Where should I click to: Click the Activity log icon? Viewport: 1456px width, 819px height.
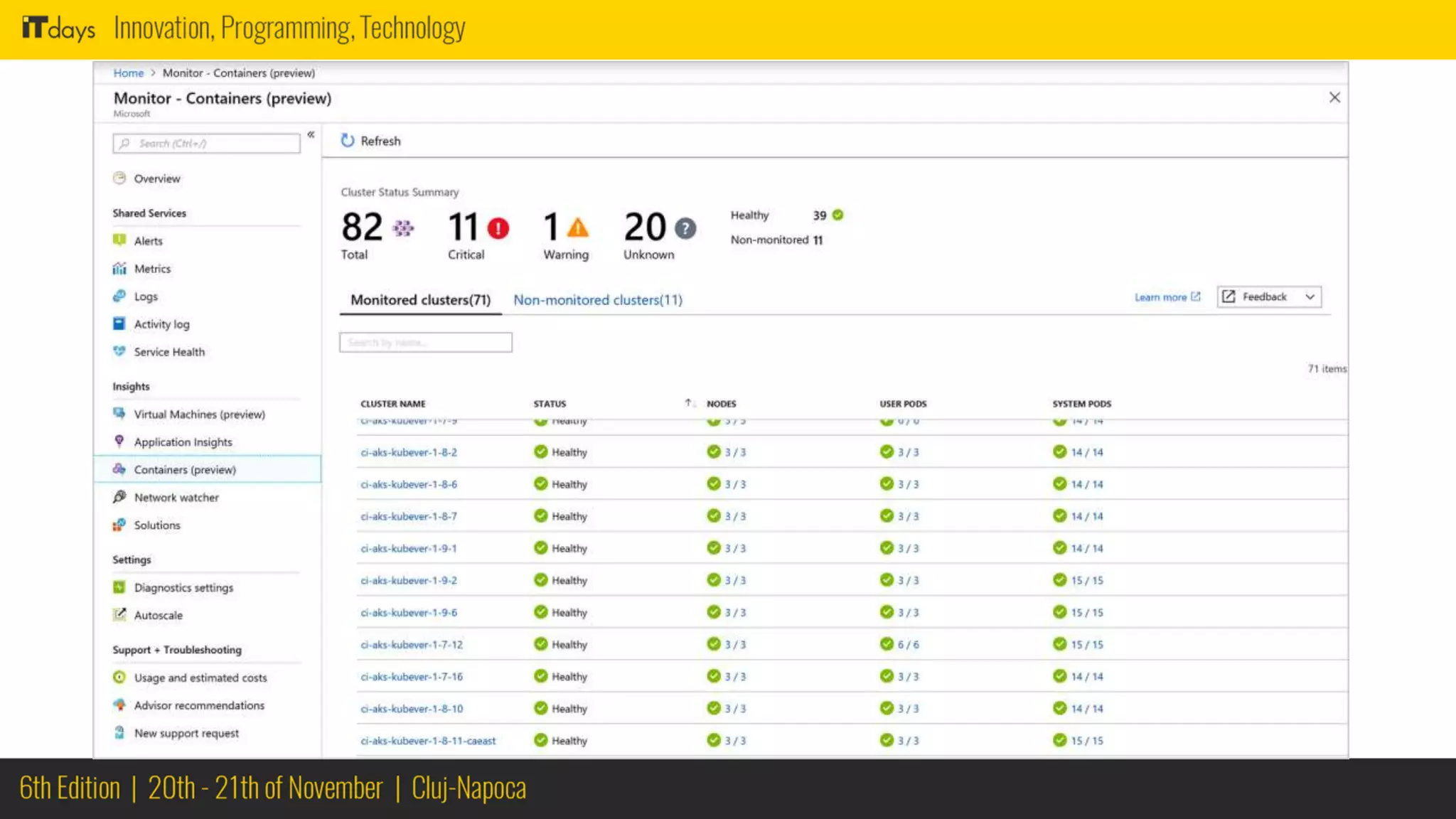119,324
